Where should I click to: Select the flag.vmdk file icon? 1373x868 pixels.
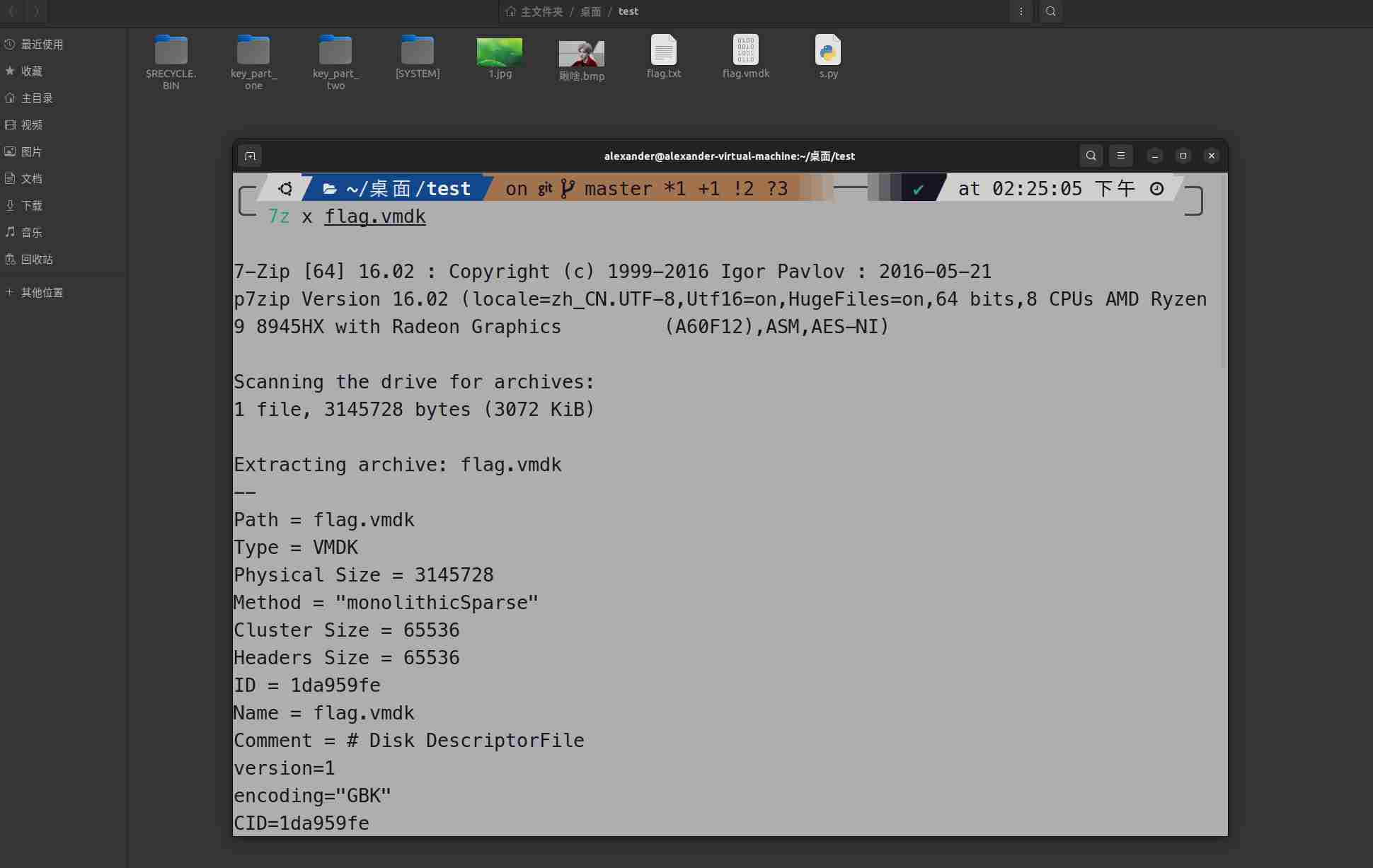745,51
